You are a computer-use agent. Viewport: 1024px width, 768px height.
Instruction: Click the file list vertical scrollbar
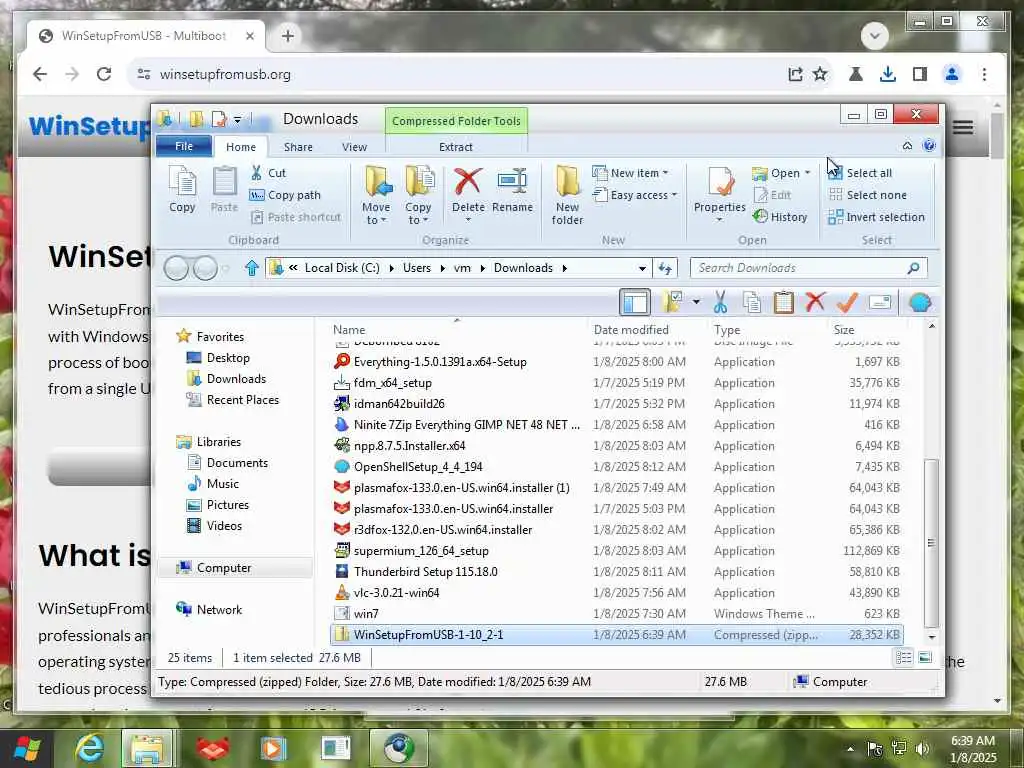[x=932, y=543]
